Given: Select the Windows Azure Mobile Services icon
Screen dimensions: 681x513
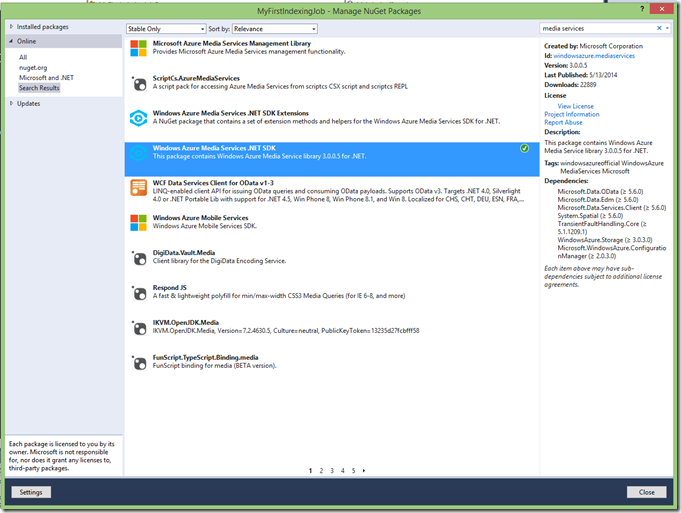Looking at the screenshot, I should pos(139,222).
